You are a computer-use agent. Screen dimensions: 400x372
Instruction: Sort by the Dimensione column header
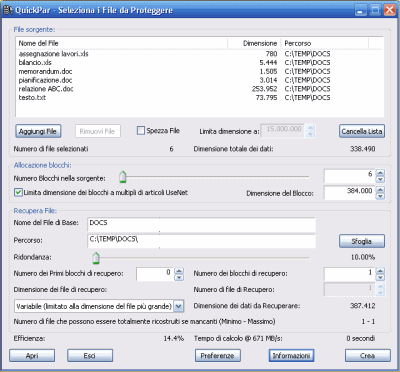point(254,43)
